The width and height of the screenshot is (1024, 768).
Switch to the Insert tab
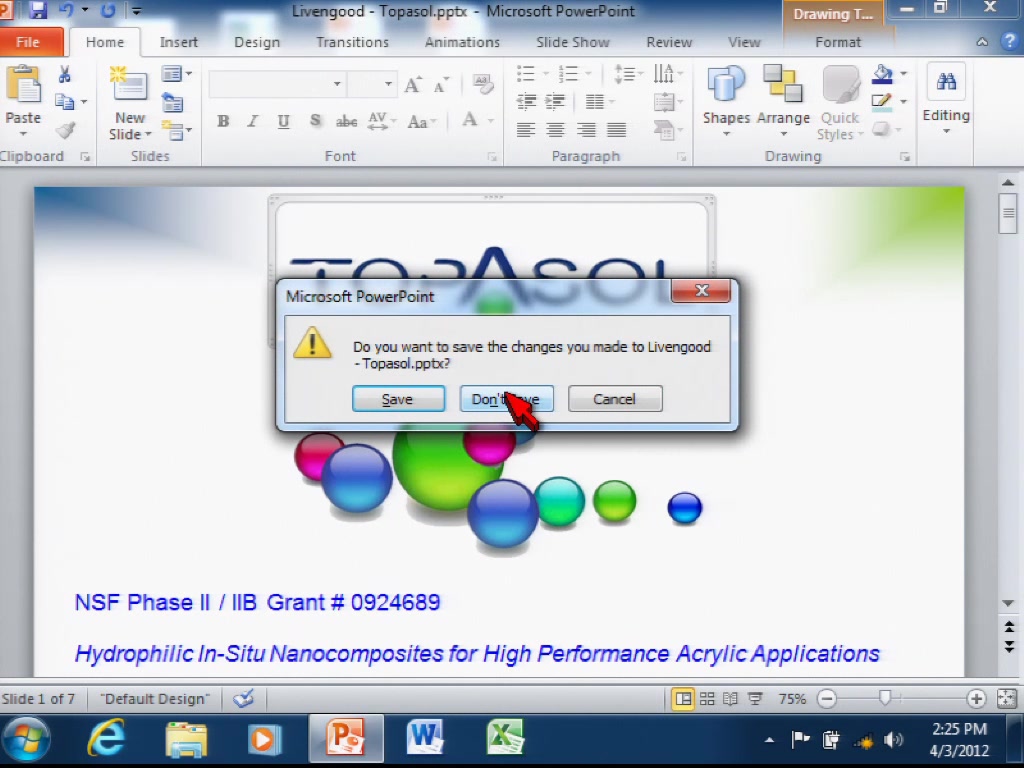coord(178,42)
